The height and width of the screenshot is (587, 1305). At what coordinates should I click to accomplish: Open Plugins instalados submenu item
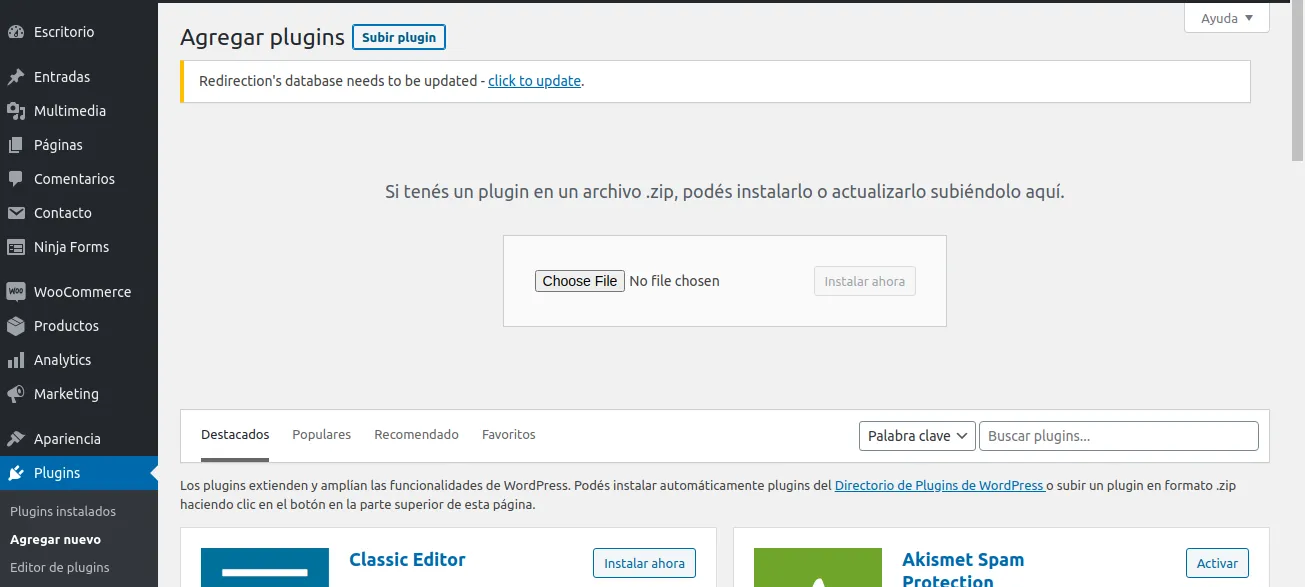pyautogui.click(x=63, y=511)
